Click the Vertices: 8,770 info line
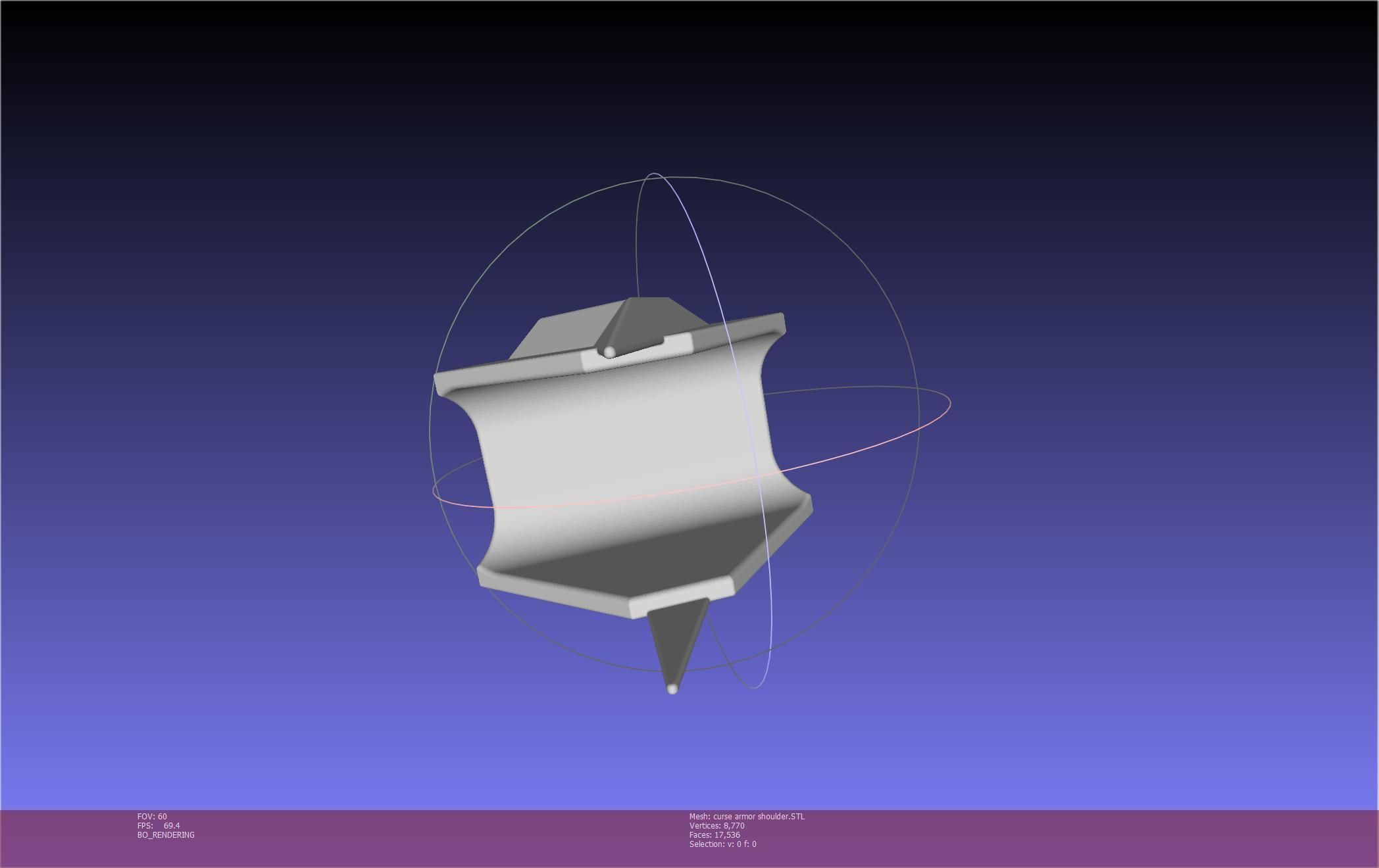The width and height of the screenshot is (1379, 868). (716, 825)
